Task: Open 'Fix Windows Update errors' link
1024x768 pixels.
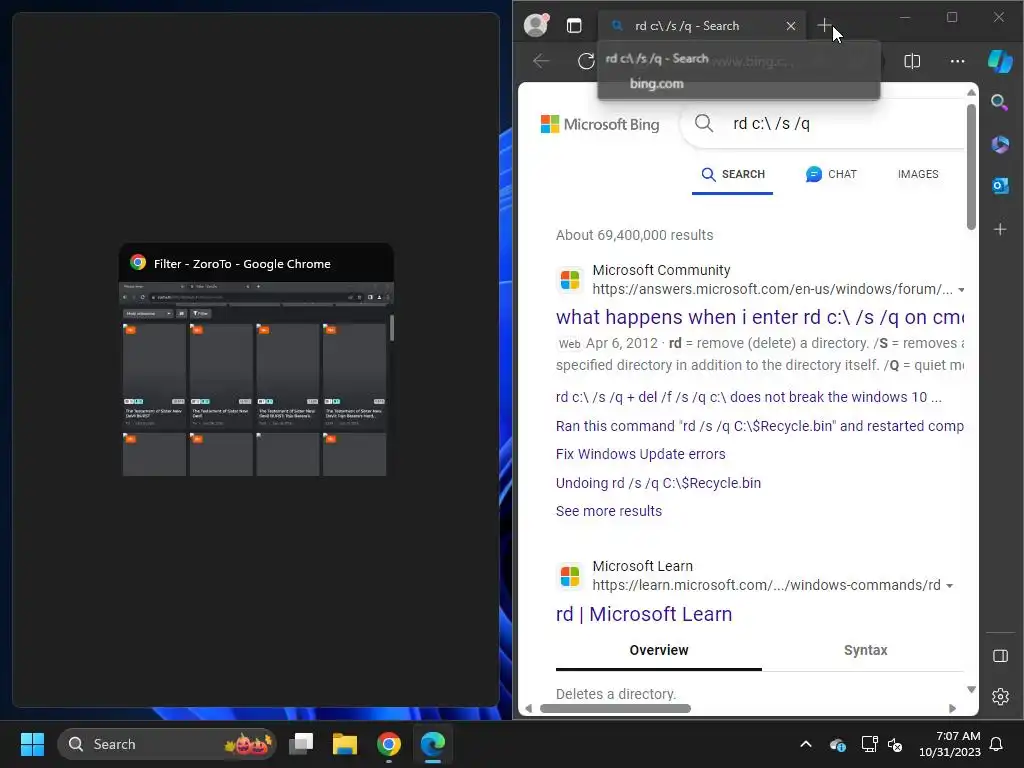Action: click(640, 454)
